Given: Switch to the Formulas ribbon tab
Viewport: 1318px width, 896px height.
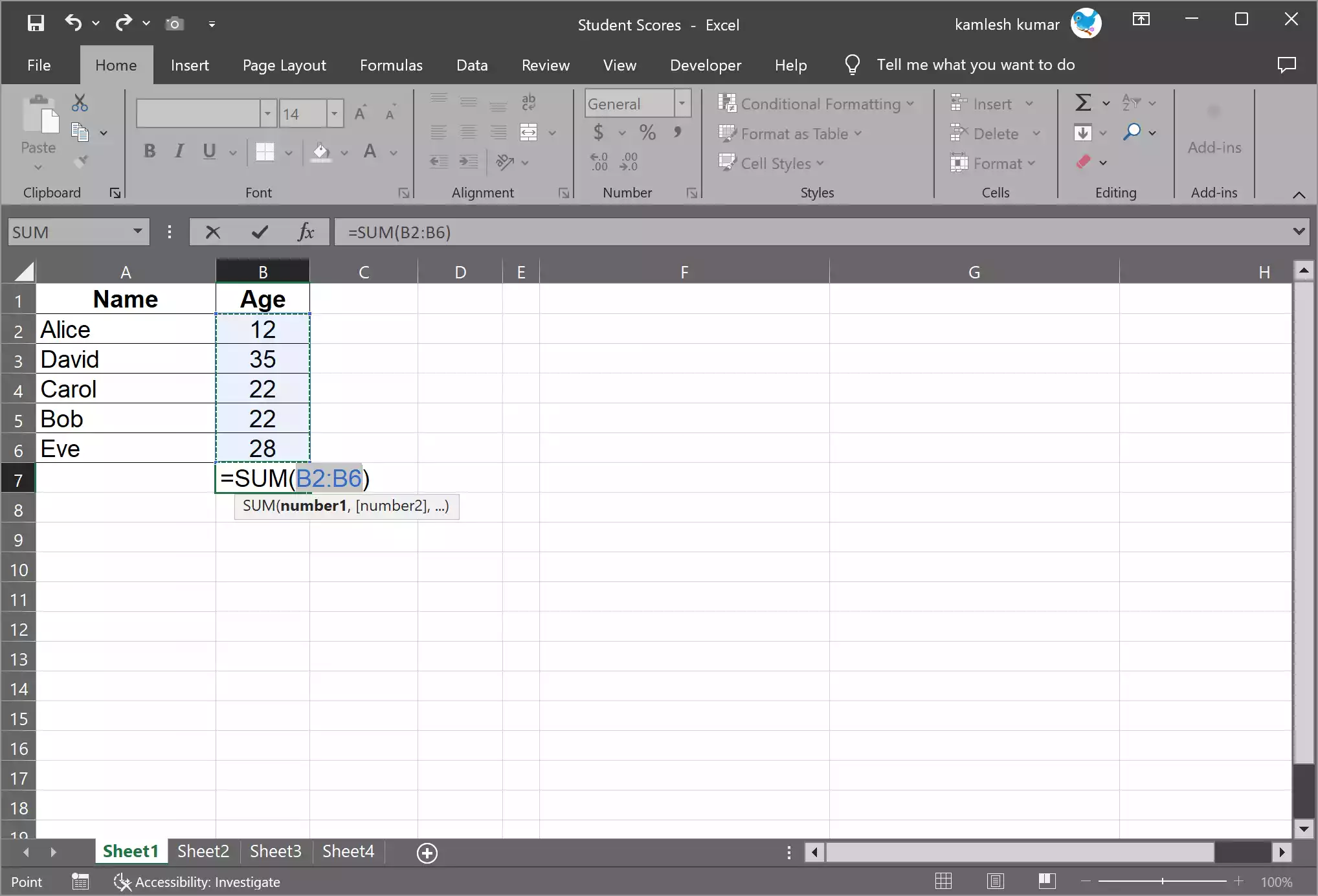Looking at the screenshot, I should pos(390,65).
